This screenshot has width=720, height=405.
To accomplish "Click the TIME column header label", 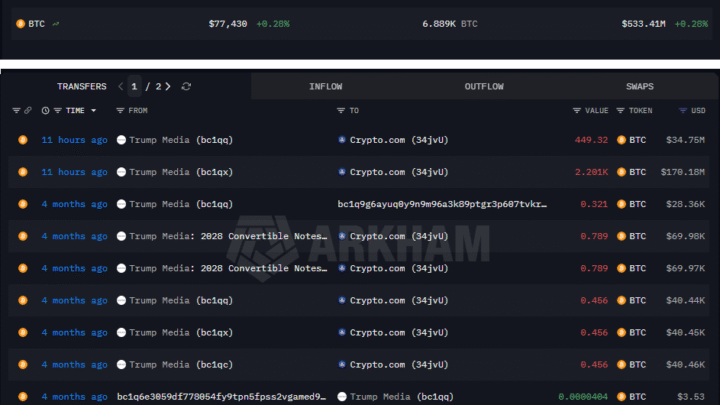I will (75, 111).
